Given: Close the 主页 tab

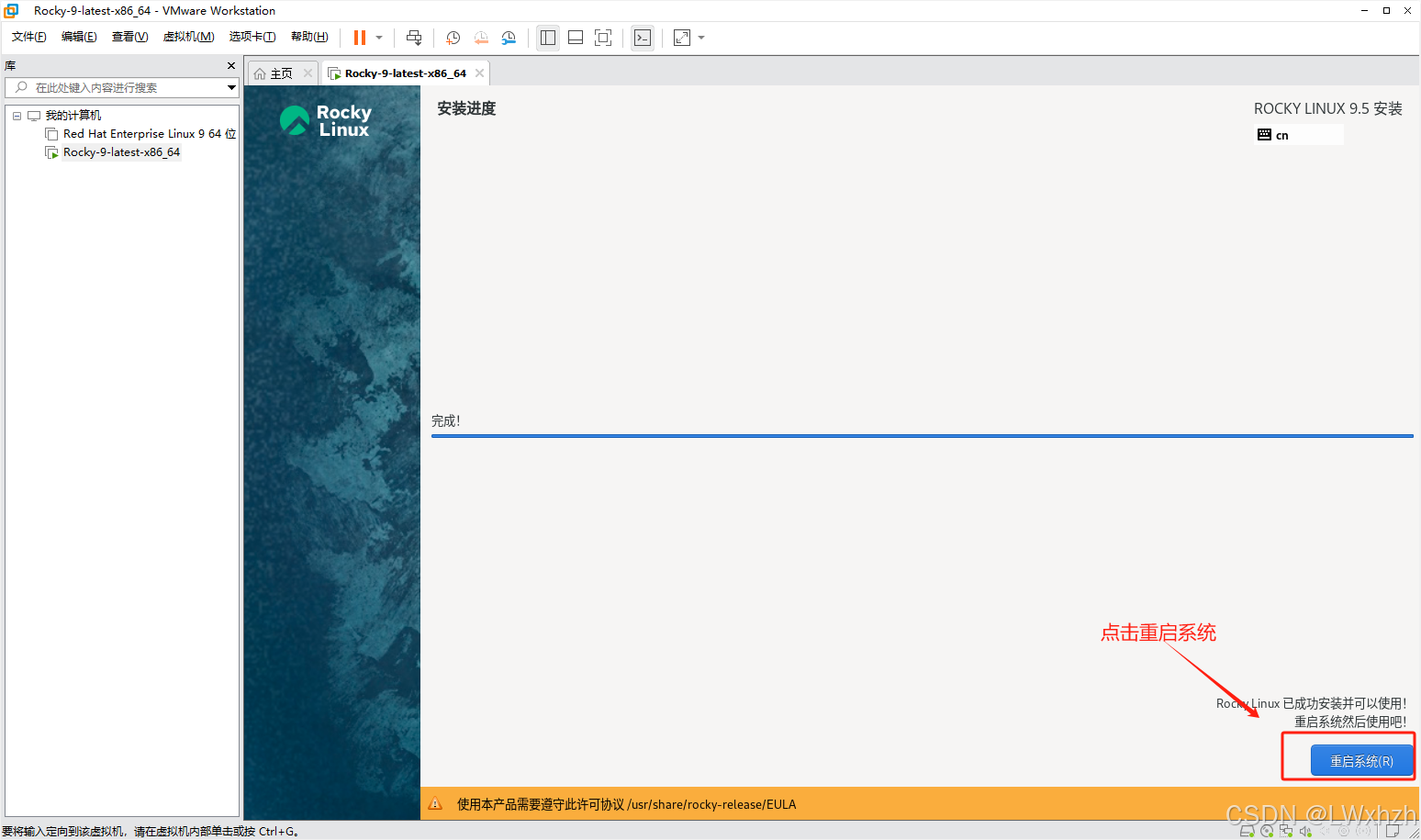Looking at the screenshot, I should click(308, 73).
